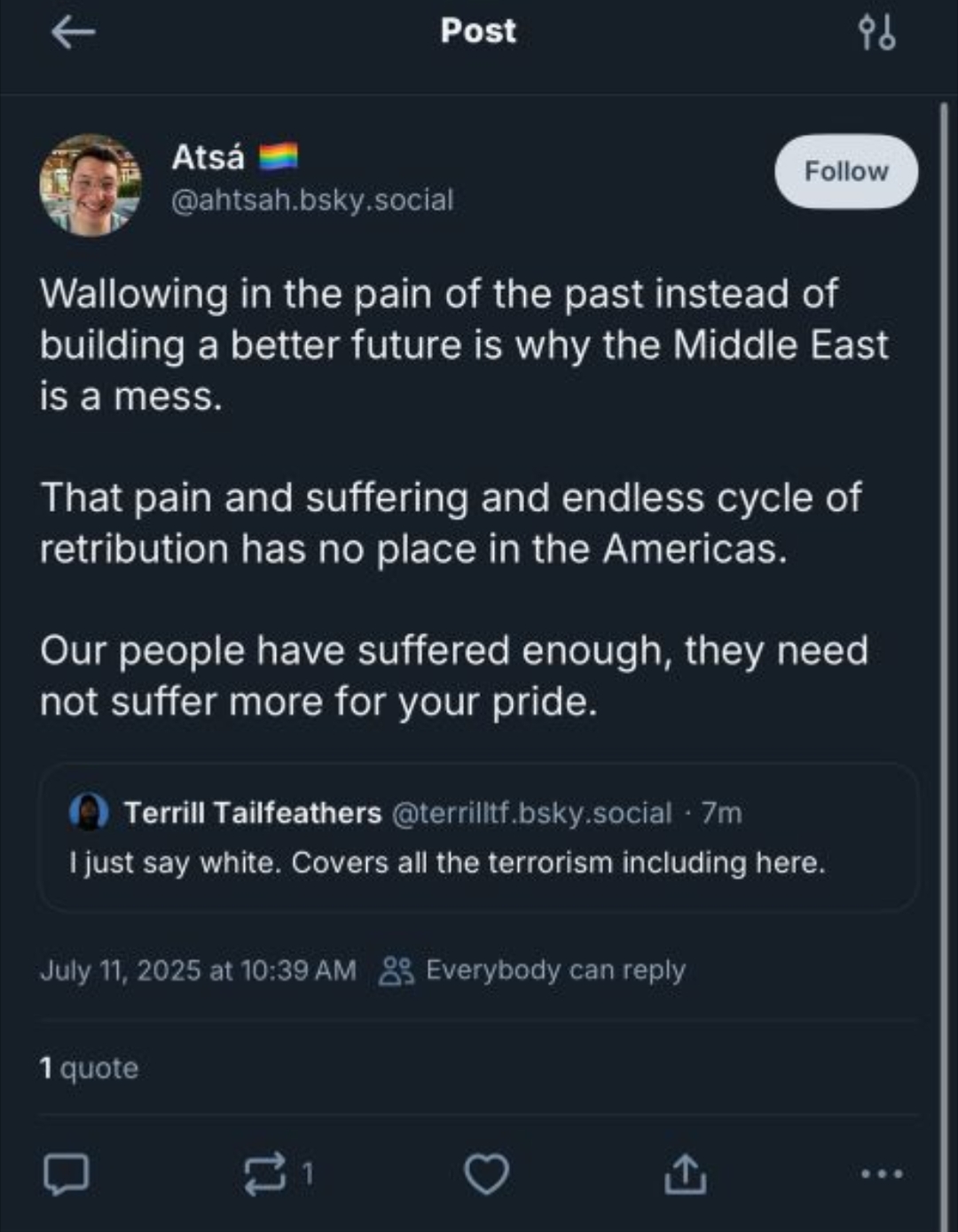Click the Everybody can reply people icon
Viewport: 958px width, 1232px height.
(396, 971)
